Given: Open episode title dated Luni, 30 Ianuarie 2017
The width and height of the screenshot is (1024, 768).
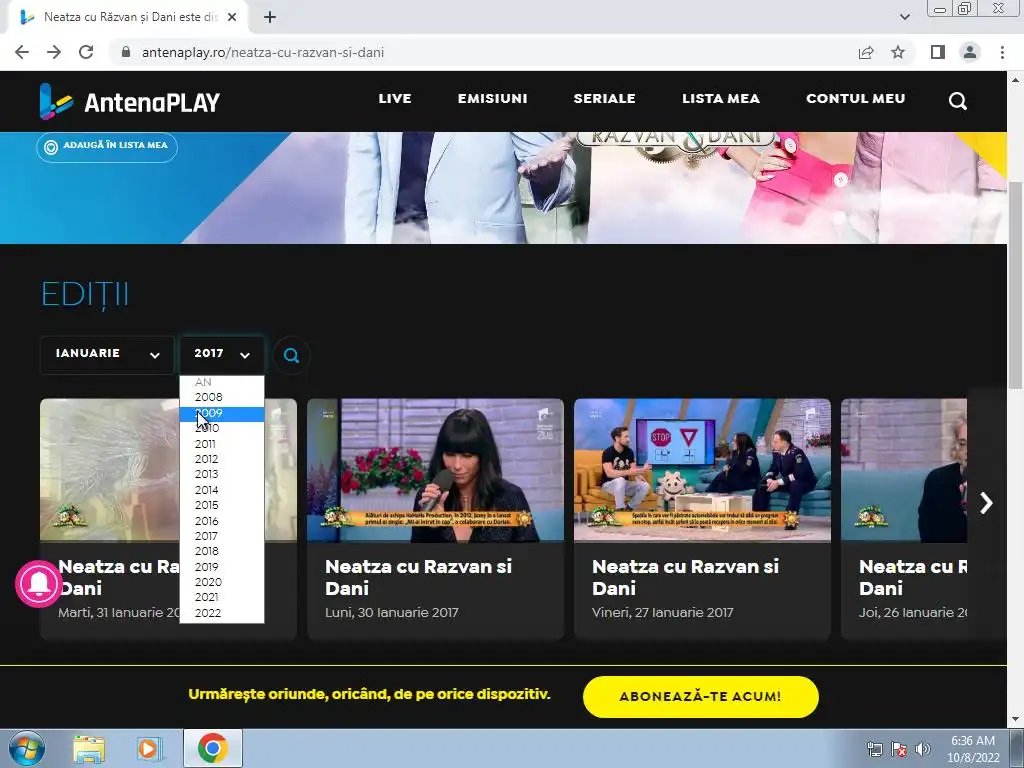Looking at the screenshot, I should click(419, 577).
